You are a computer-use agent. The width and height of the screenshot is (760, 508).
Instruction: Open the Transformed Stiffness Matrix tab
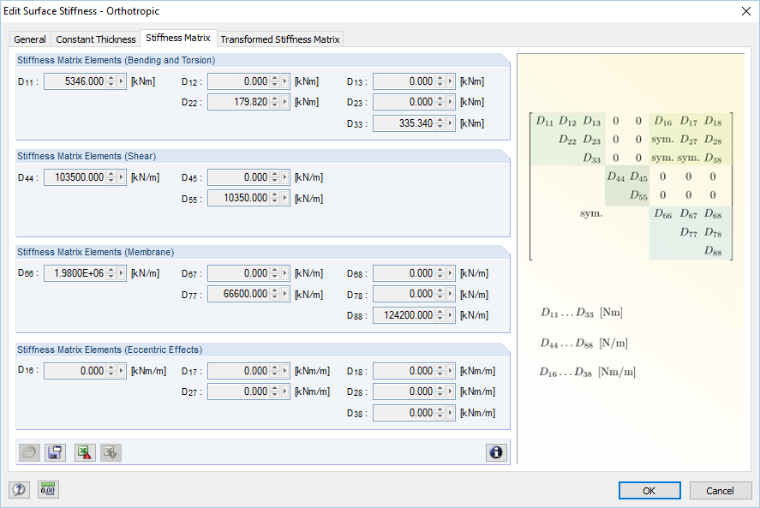pyautogui.click(x=280, y=39)
